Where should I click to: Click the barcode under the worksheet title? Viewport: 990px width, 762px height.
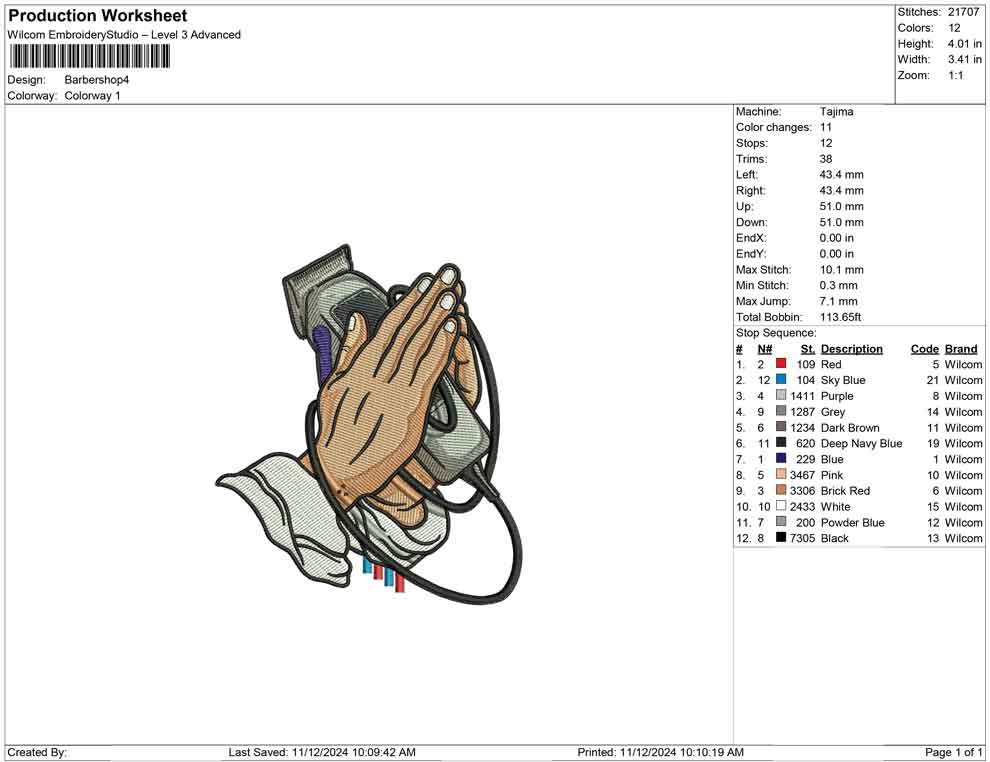click(x=88, y=56)
